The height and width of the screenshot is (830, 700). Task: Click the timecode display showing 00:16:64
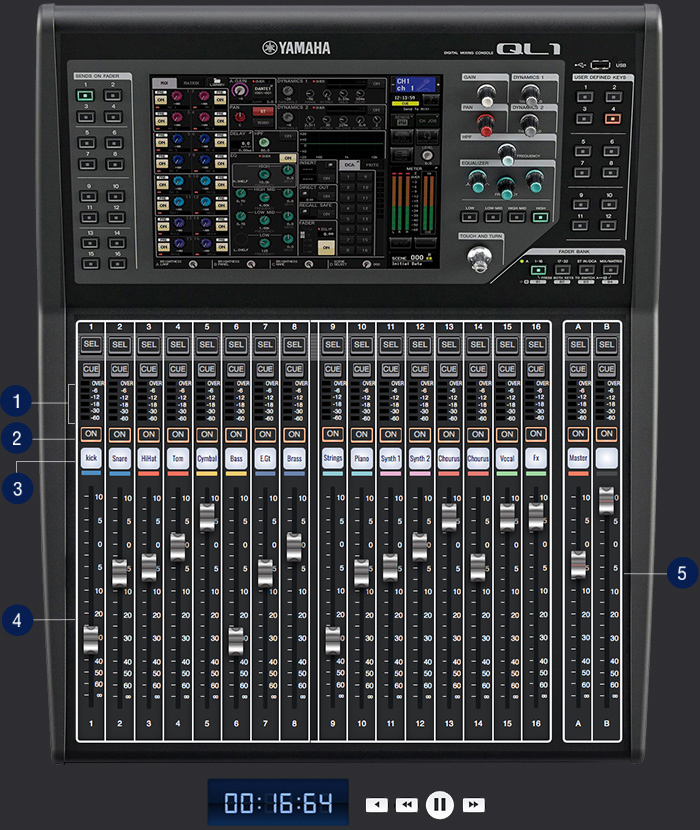point(278,803)
